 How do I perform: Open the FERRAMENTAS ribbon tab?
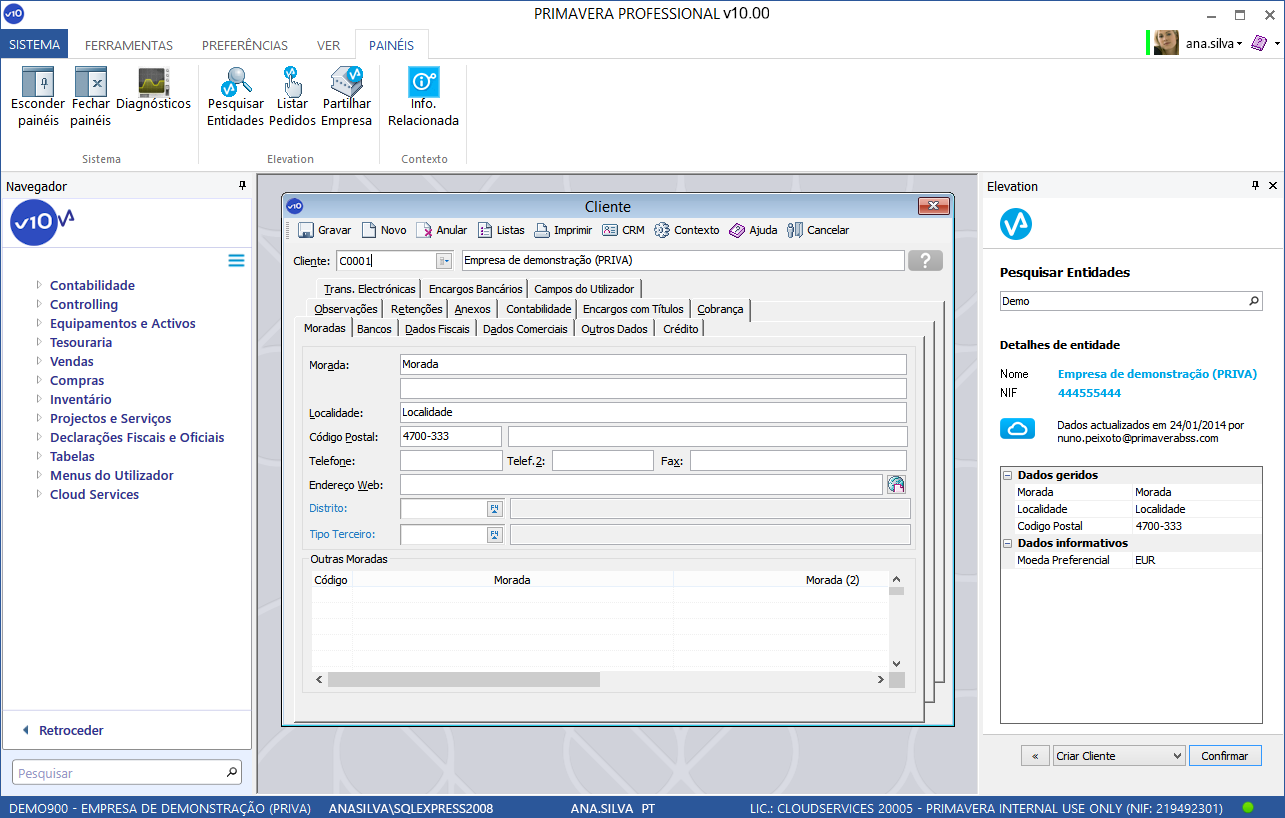[x=128, y=45]
